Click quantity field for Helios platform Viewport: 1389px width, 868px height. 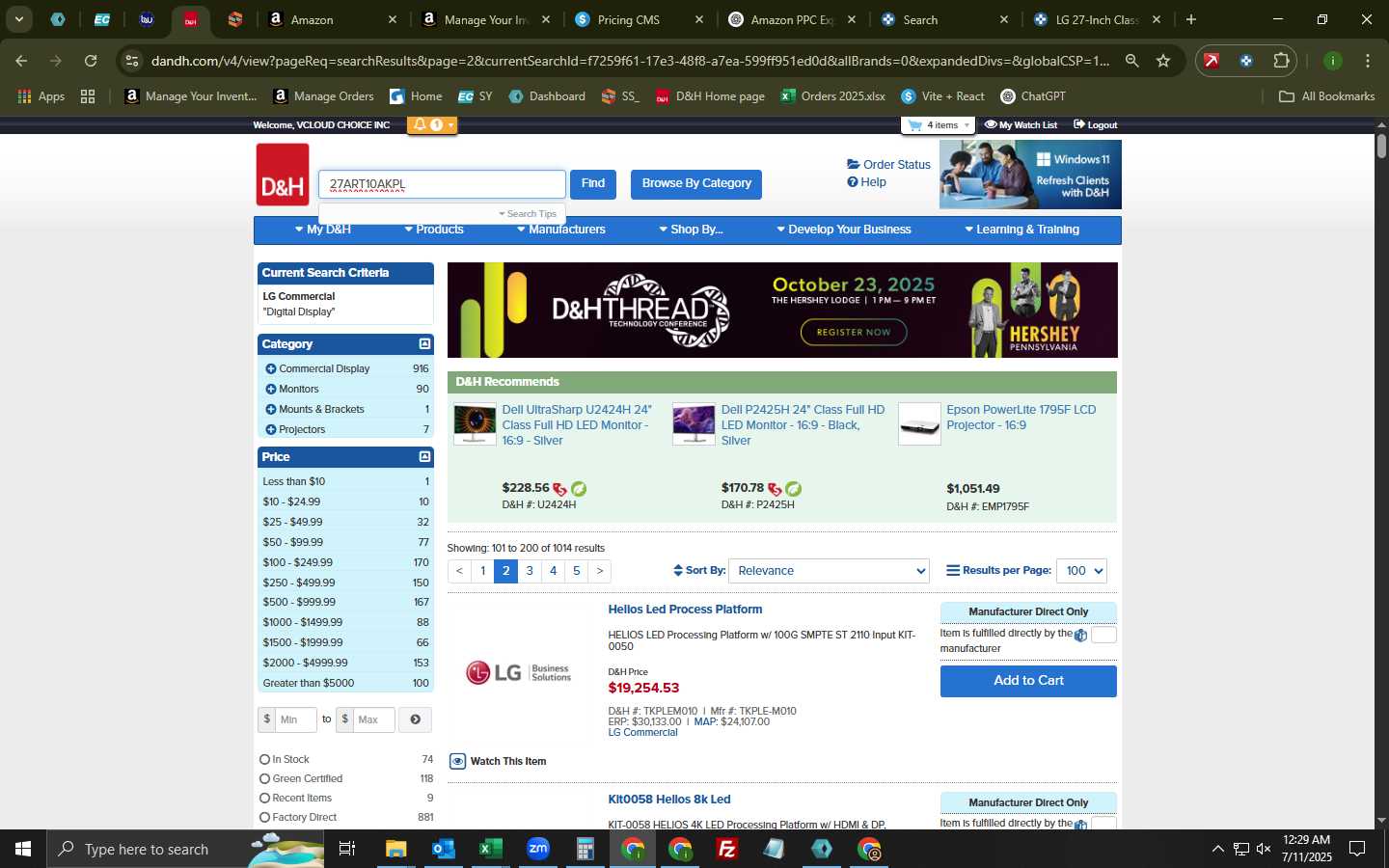click(1103, 635)
